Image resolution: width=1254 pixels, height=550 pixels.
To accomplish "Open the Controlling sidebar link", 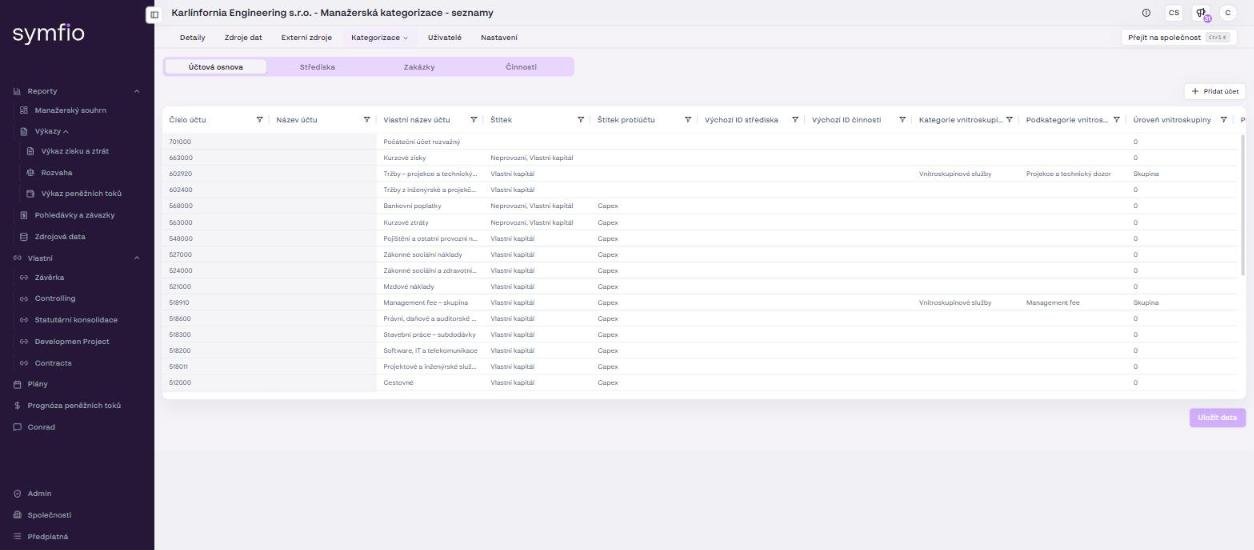I will [x=55, y=298].
